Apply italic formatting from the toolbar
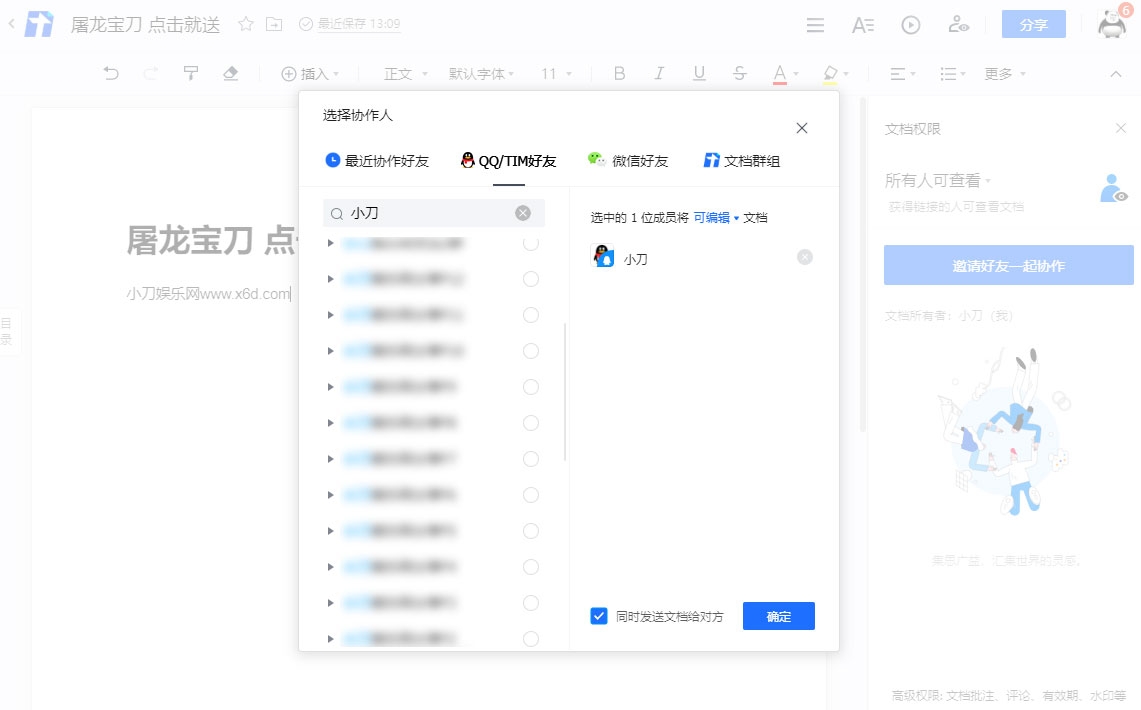Screen dimensions: 1141x710 [x=659, y=73]
